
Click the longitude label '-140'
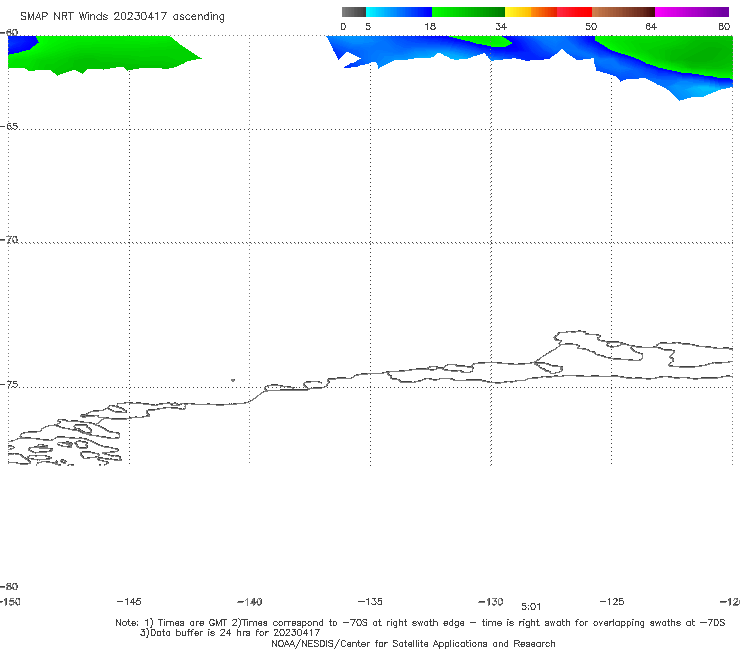click(x=250, y=601)
